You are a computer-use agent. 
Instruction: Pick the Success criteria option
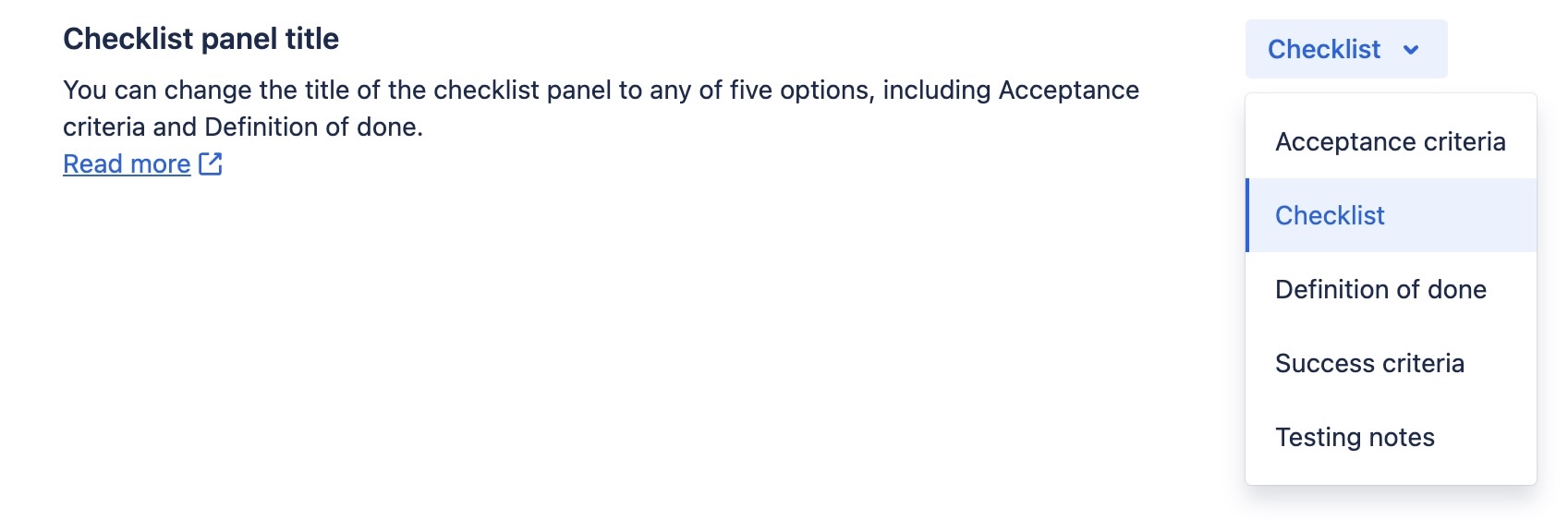pos(1369,363)
